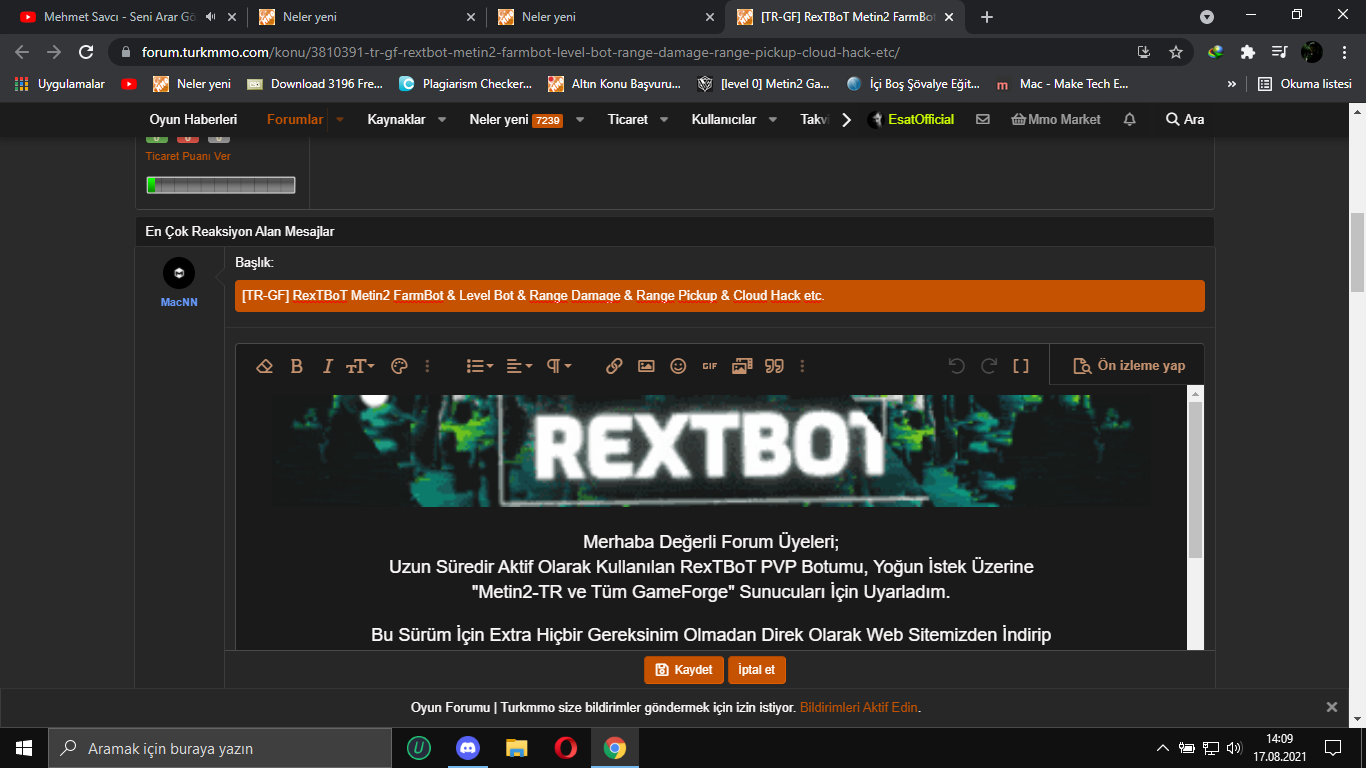Screen dimensions: 1366x768
Task: Click the Ara search button
Action: pos(1185,119)
